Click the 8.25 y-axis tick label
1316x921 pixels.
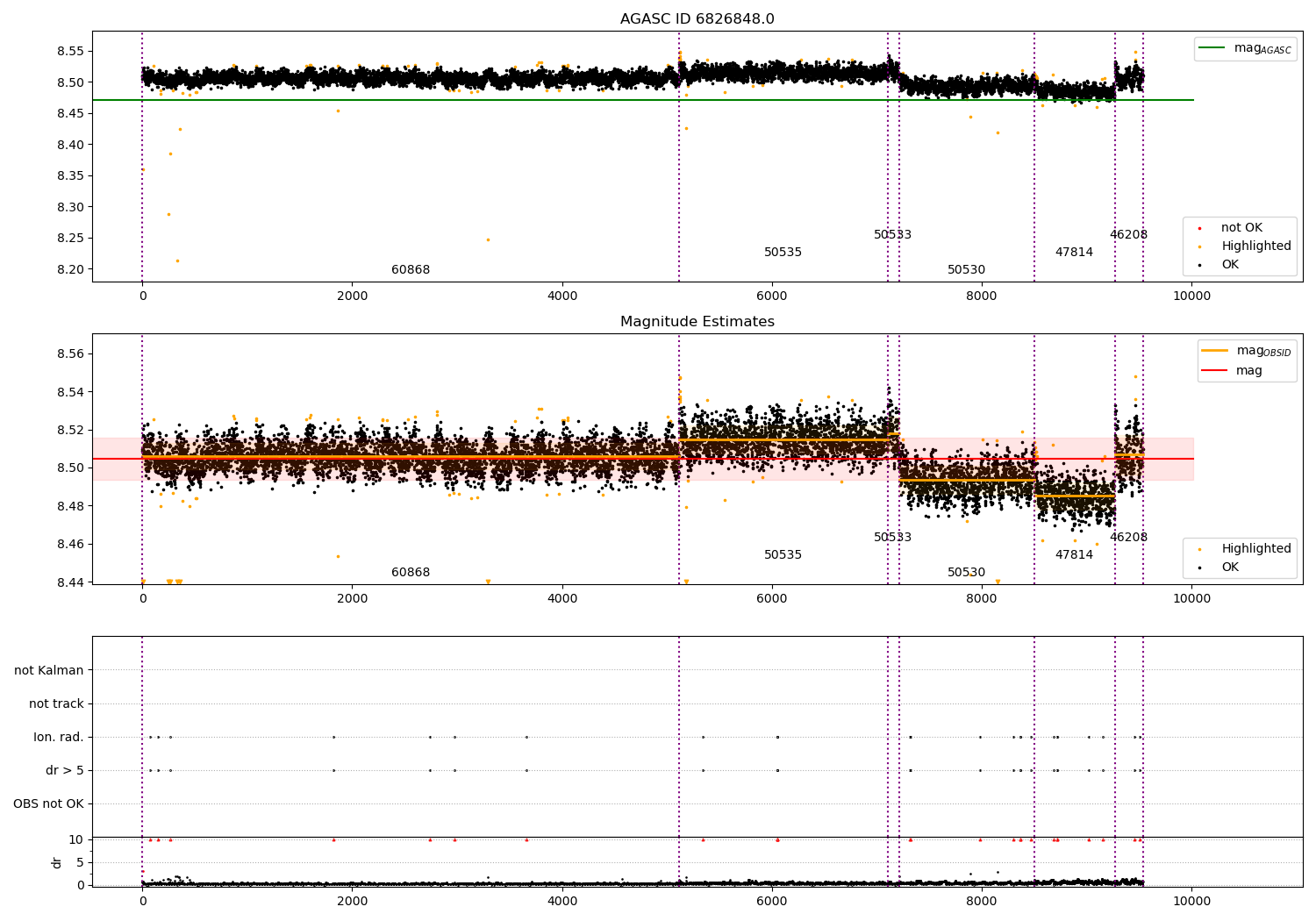point(69,238)
